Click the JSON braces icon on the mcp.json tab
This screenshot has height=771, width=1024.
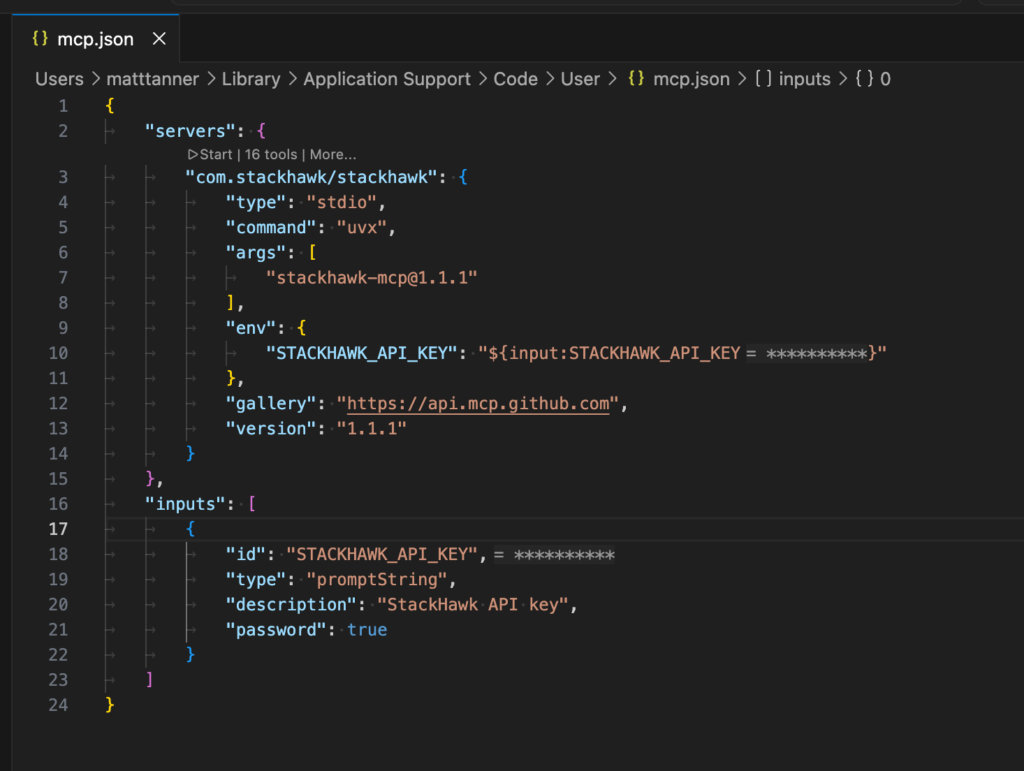point(40,38)
